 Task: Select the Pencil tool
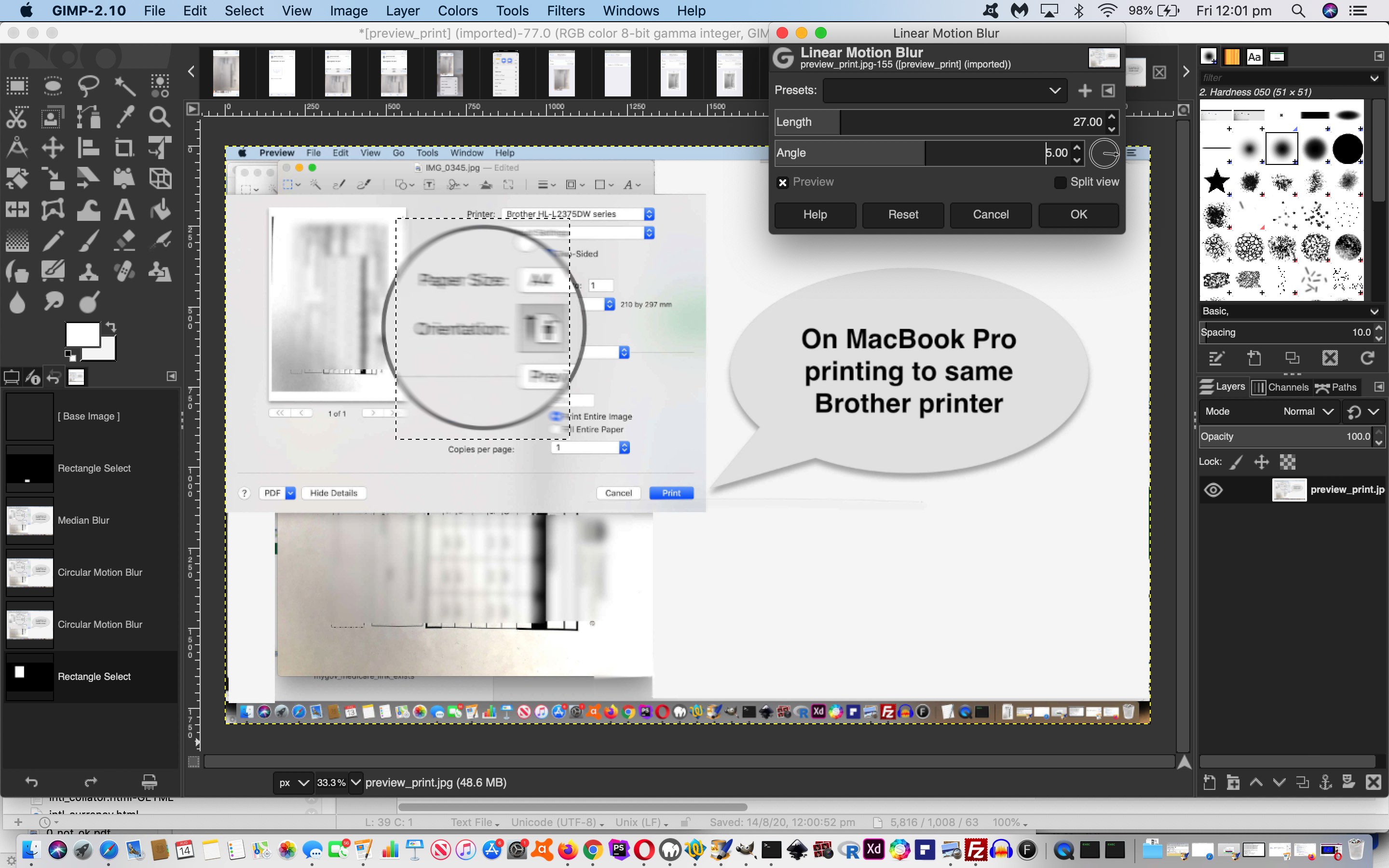53,241
